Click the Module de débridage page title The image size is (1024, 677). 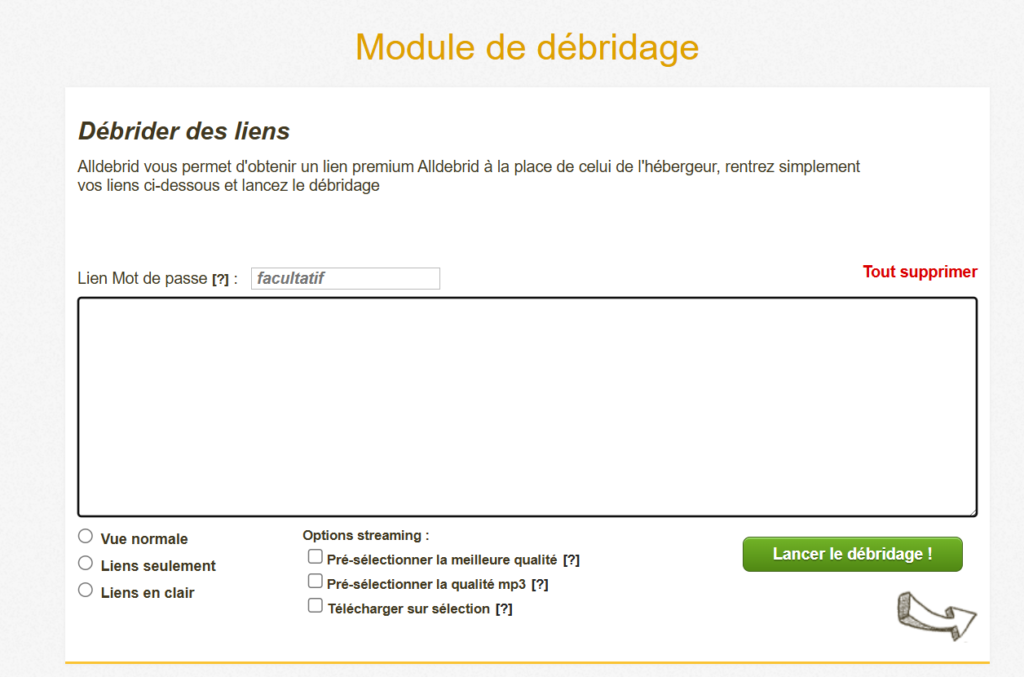click(x=527, y=47)
